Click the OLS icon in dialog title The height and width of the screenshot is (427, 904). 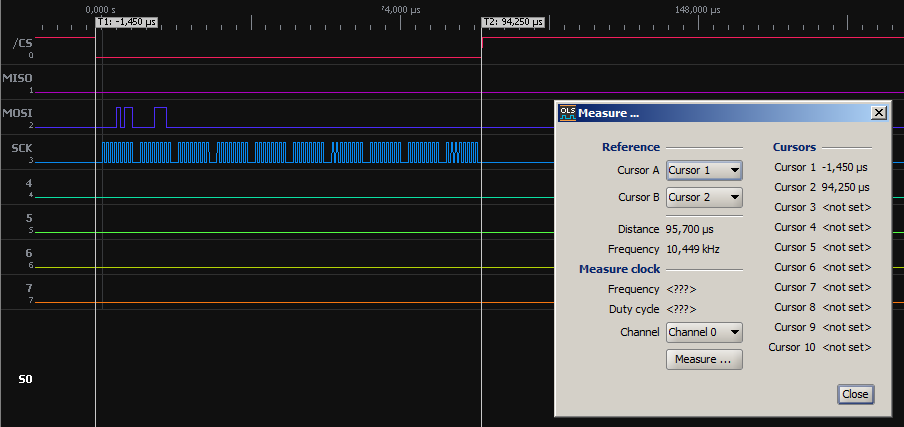click(567, 113)
